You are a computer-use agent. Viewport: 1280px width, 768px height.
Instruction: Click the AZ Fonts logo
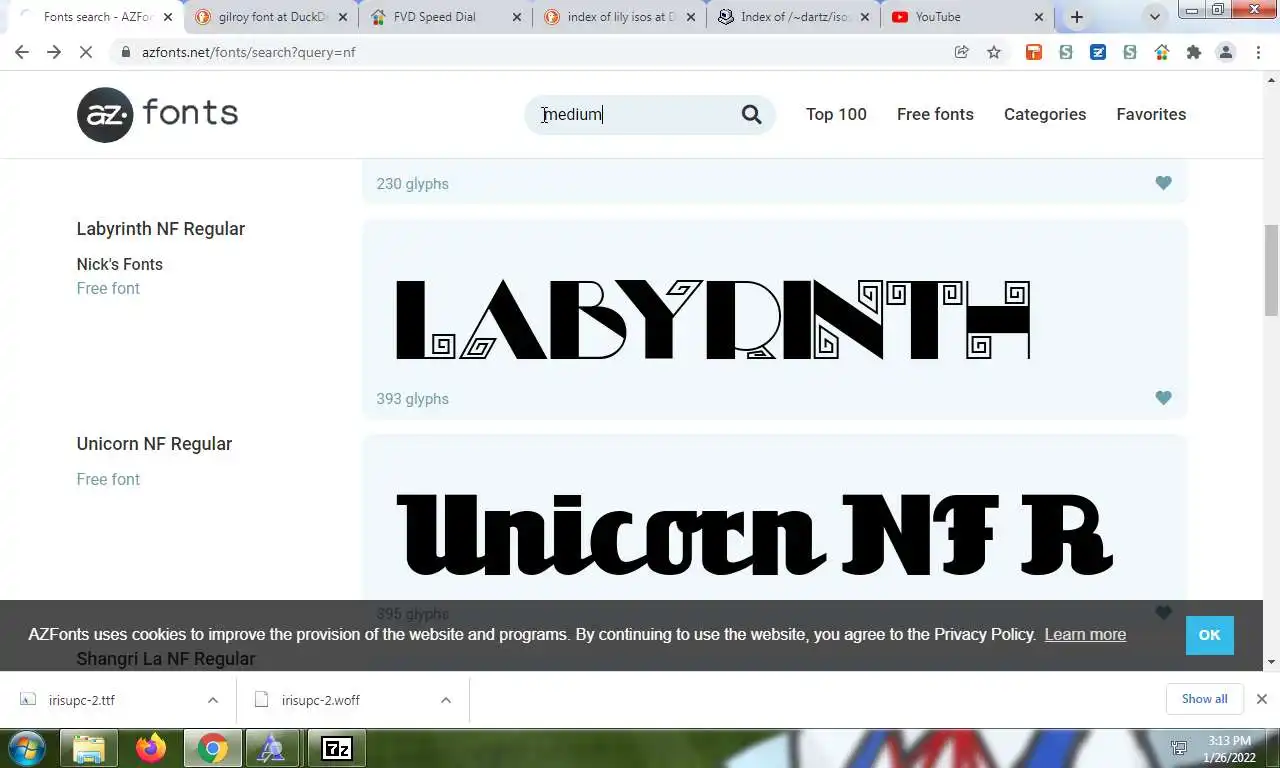click(157, 114)
